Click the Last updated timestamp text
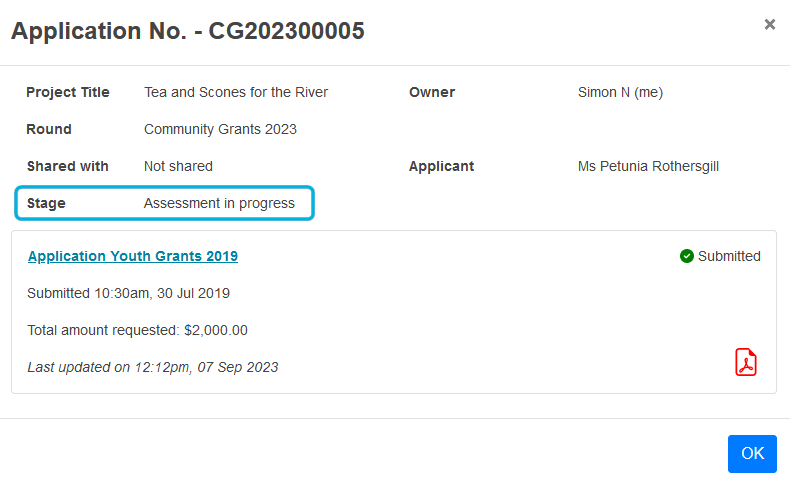The height and width of the screenshot is (483, 790). coord(153,367)
